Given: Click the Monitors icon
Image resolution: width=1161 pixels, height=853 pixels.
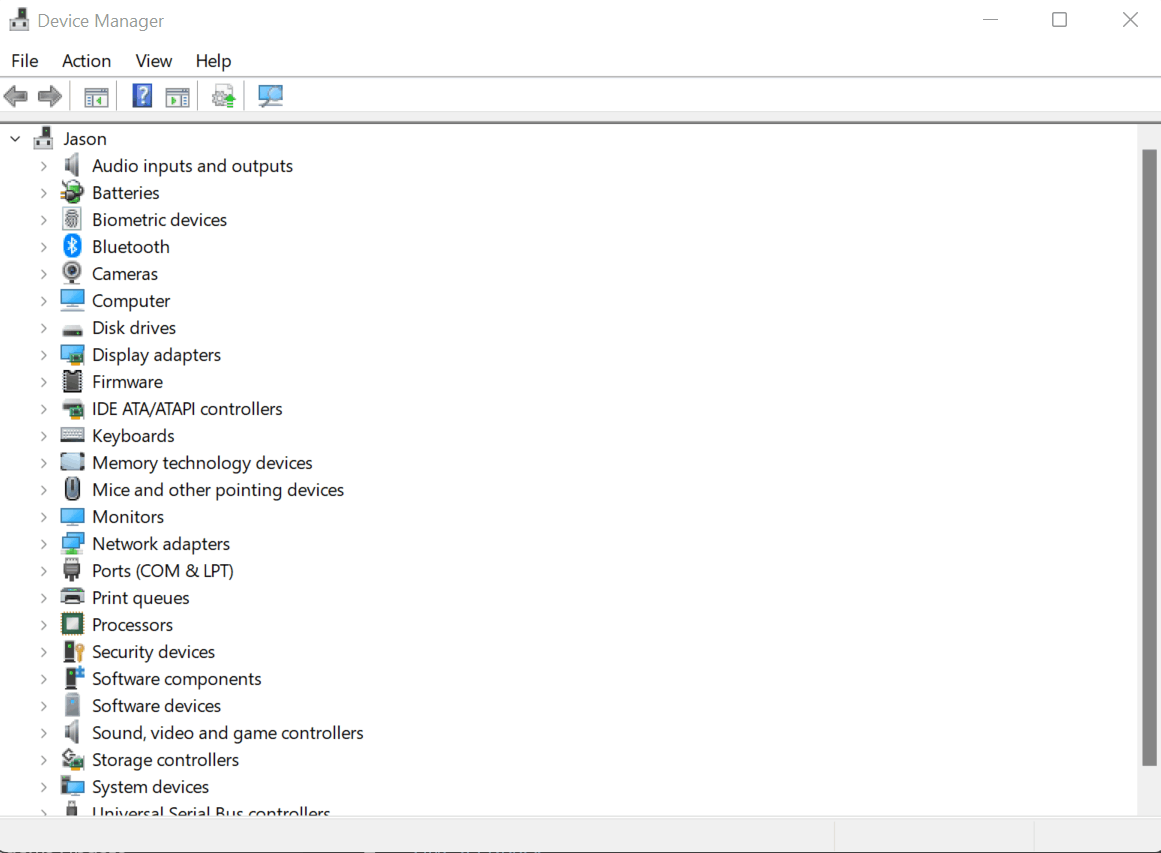Looking at the screenshot, I should (x=72, y=516).
